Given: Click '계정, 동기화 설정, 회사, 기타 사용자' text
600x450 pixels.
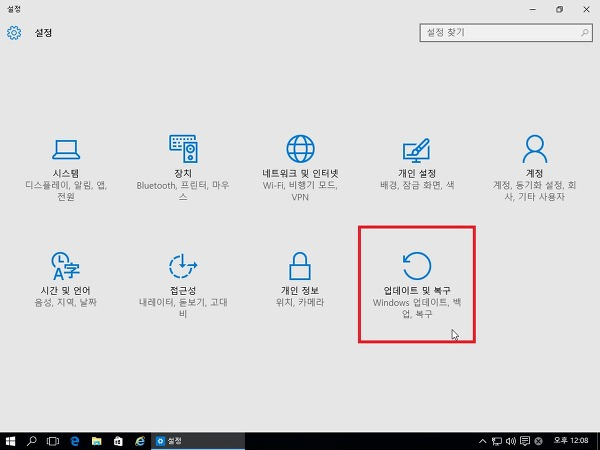Looking at the screenshot, I should [535, 191].
